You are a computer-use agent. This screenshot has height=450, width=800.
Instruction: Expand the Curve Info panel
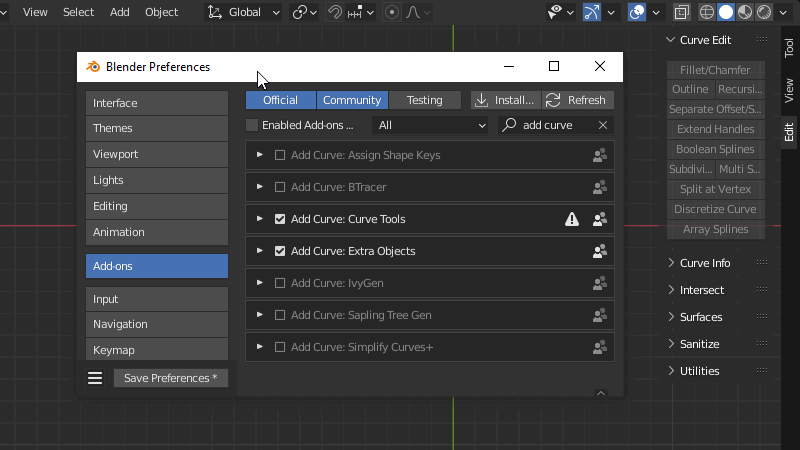(671, 263)
